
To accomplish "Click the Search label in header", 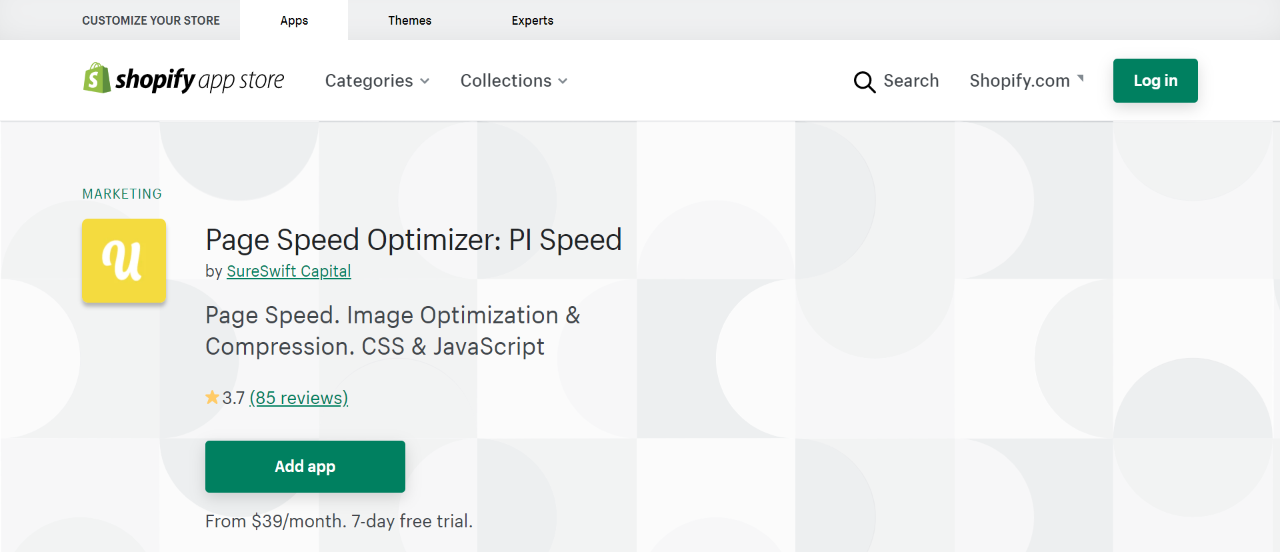I will click(911, 81).
